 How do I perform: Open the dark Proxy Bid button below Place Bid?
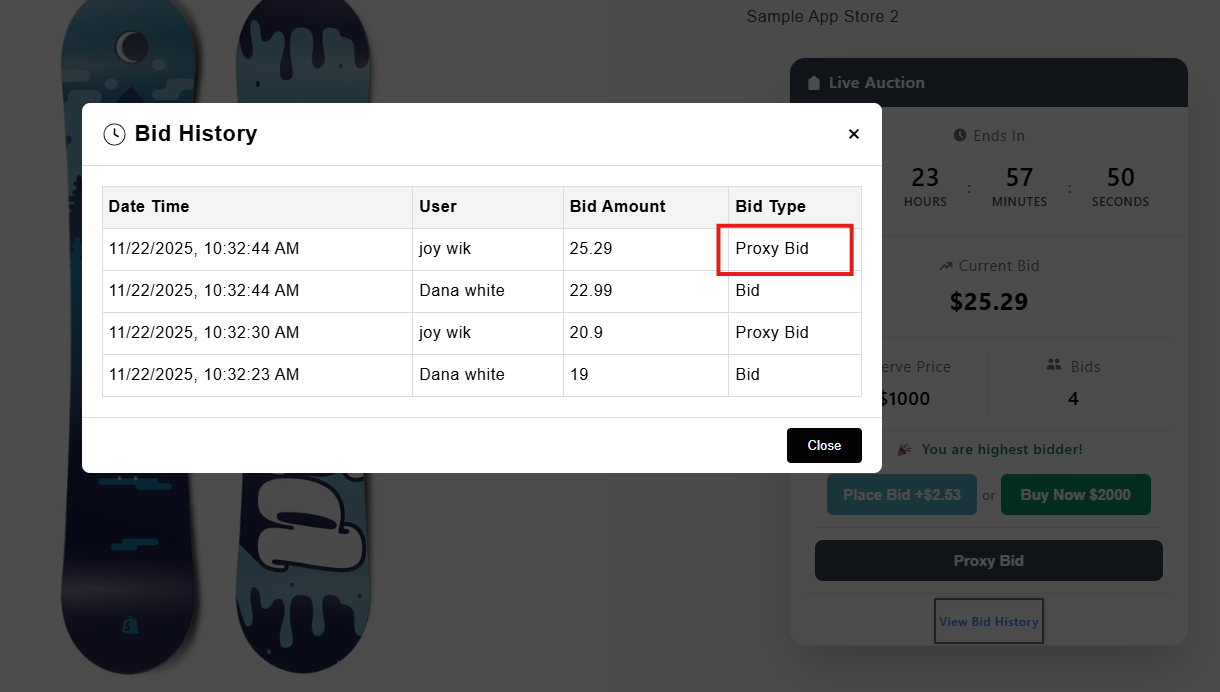pos(988,561)
